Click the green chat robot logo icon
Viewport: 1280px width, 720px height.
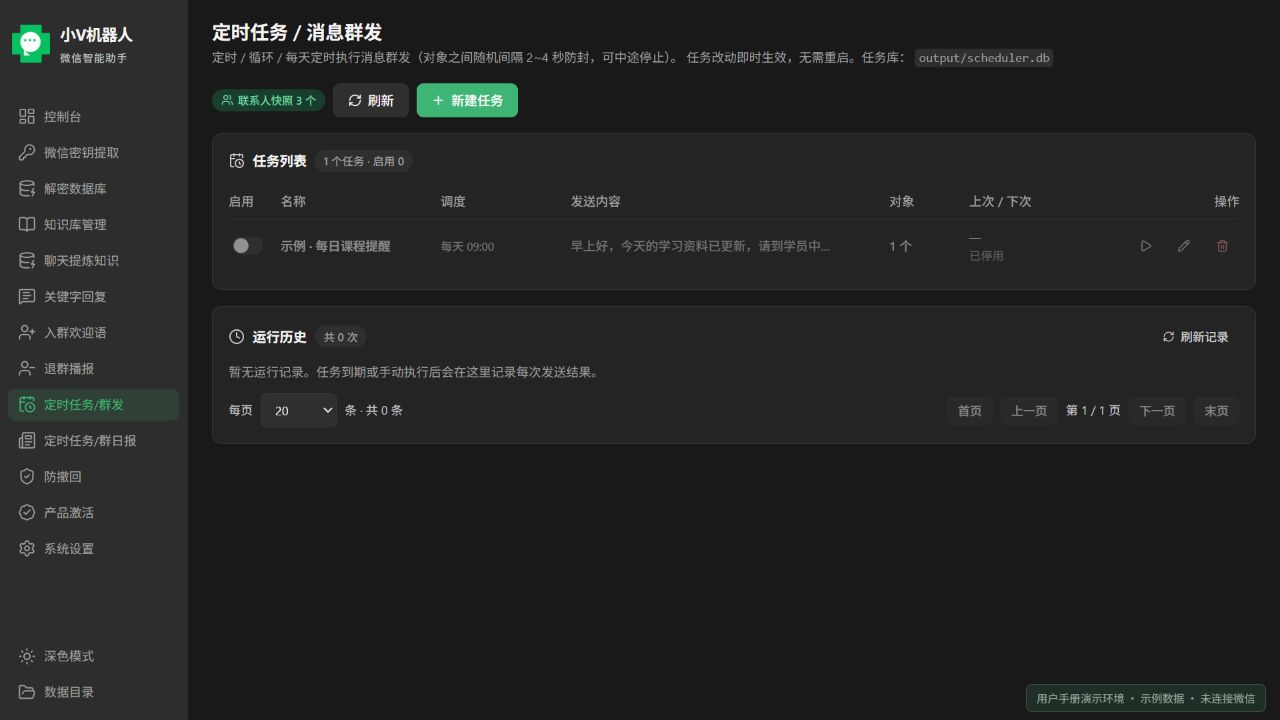click(x=31, y=43)
